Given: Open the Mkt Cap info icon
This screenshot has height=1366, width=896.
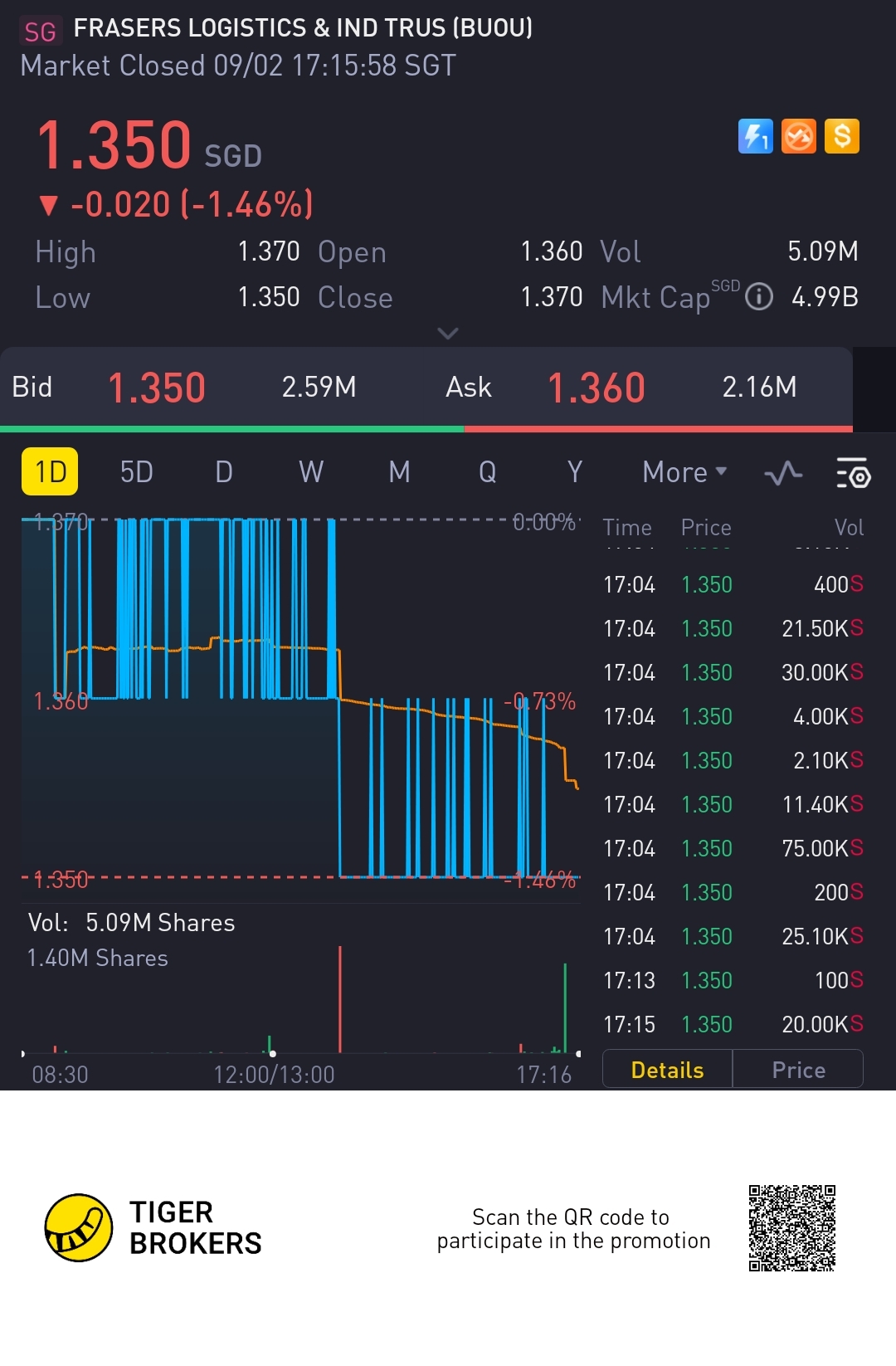Looking at the screenshot, I should 759,297.
